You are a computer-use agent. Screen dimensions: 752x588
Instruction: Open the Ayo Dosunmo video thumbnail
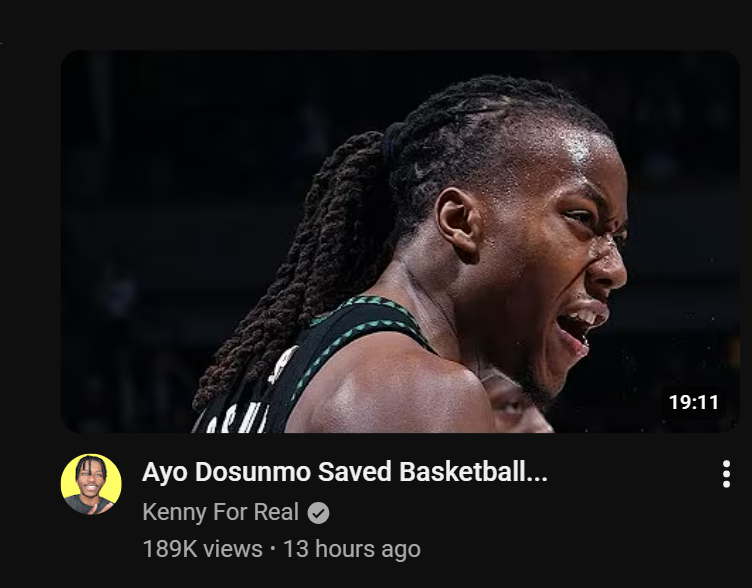tap(400, 241)
